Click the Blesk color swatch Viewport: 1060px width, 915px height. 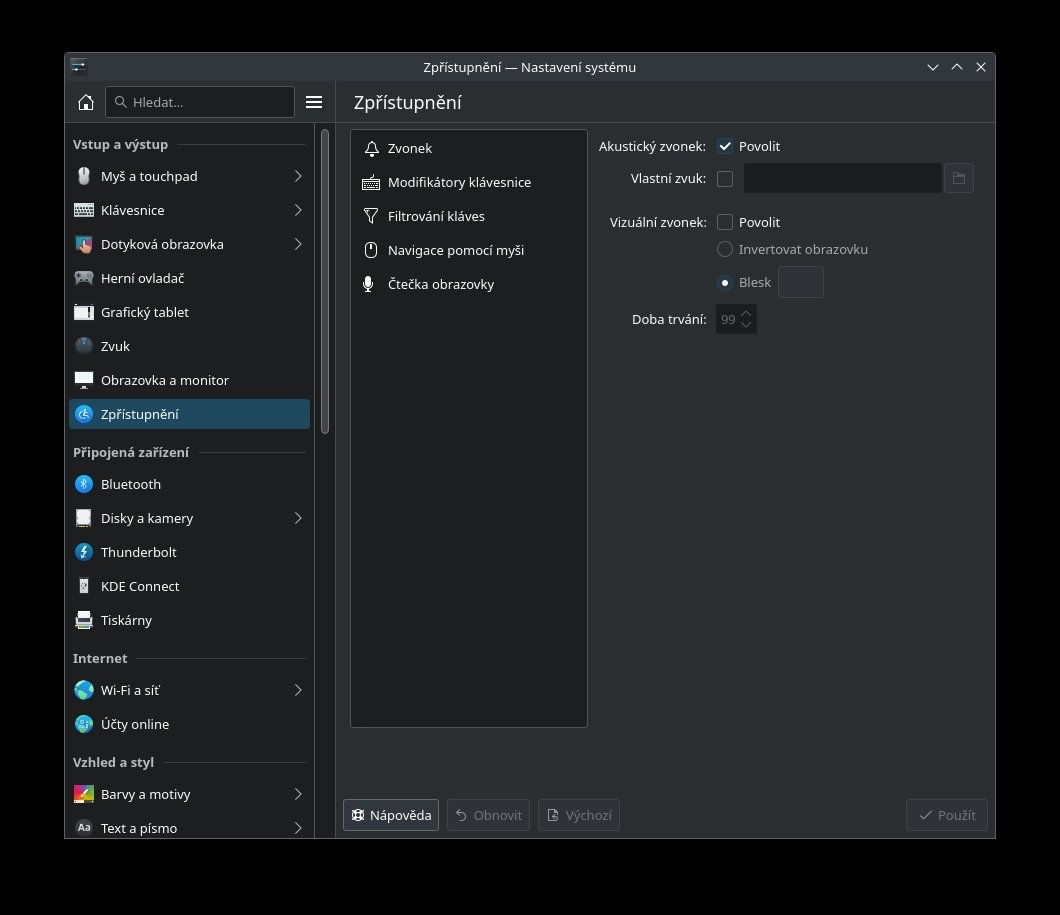coord(800,282)
